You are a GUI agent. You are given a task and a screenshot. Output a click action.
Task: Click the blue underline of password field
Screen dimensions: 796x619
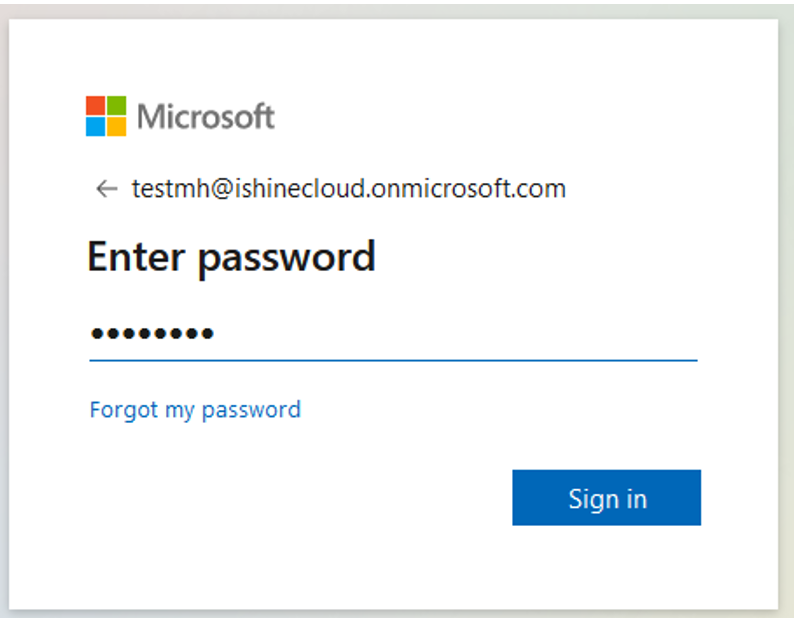tap(393, 360)
